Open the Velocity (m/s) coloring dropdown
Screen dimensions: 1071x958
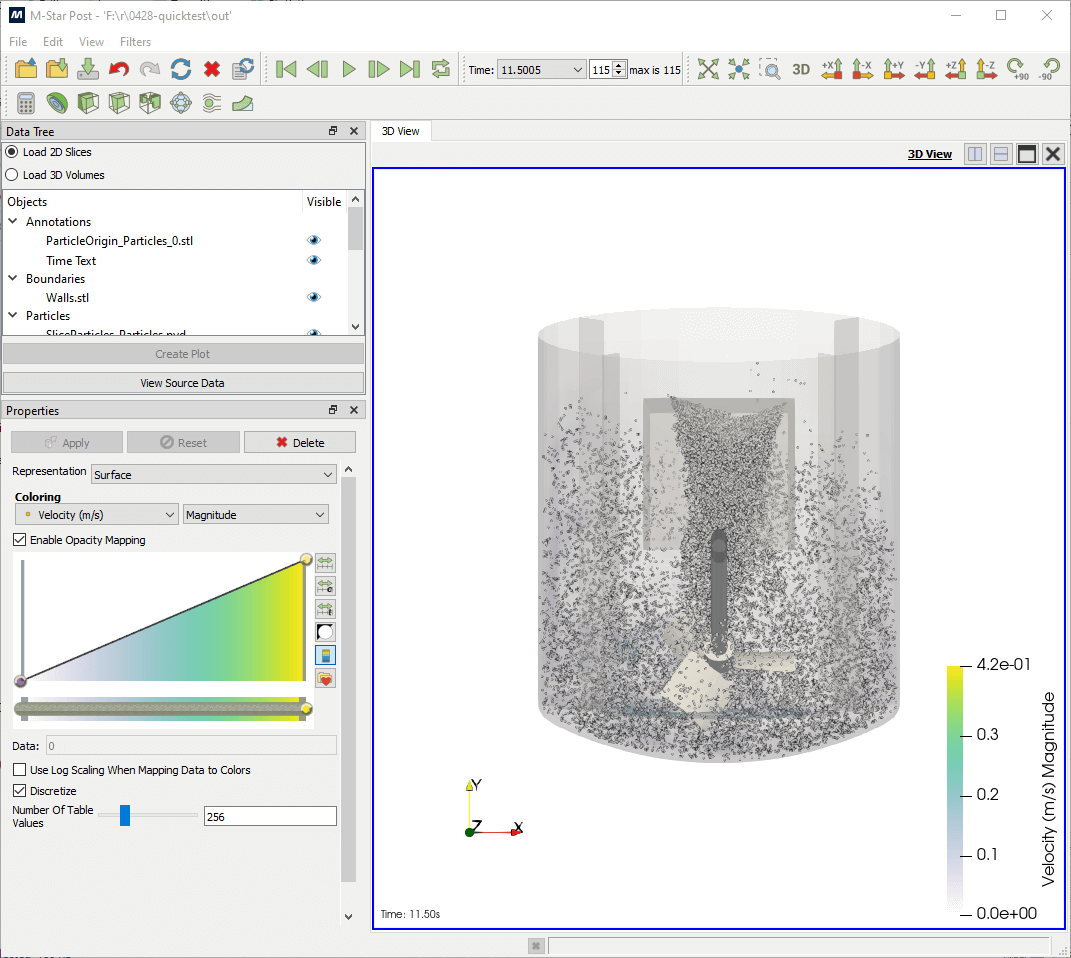(x=97, y=515)
